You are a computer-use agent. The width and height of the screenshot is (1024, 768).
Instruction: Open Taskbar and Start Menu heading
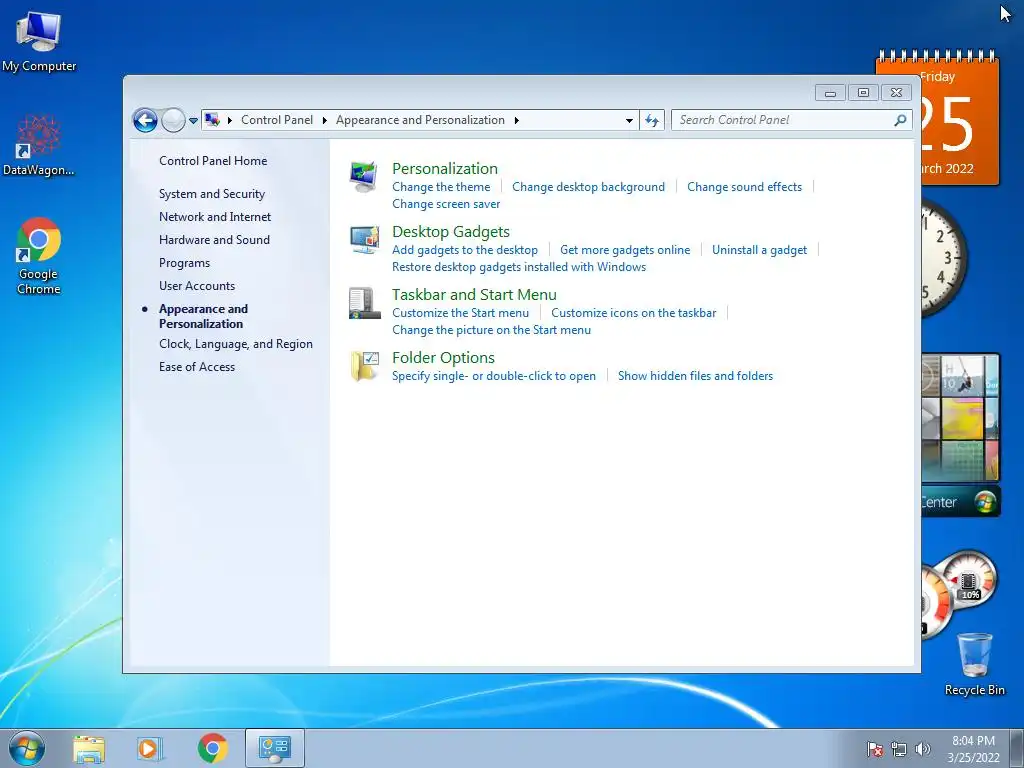pyautogui.click(x=474, y=295)
